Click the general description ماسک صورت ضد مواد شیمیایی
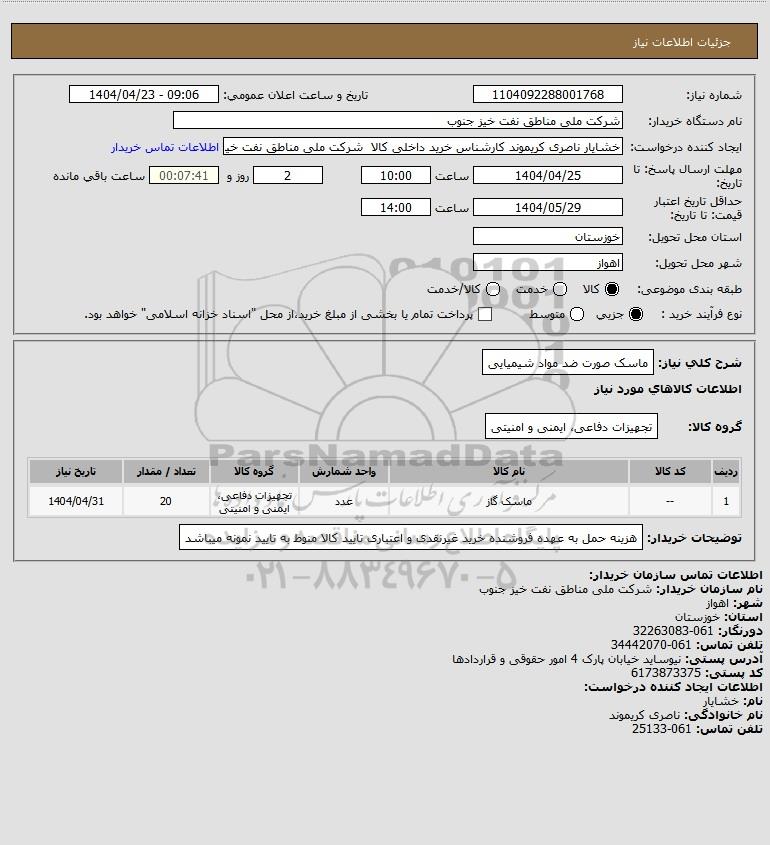The height and width of the screenshot is (845, 770). (x=567, y=363)
